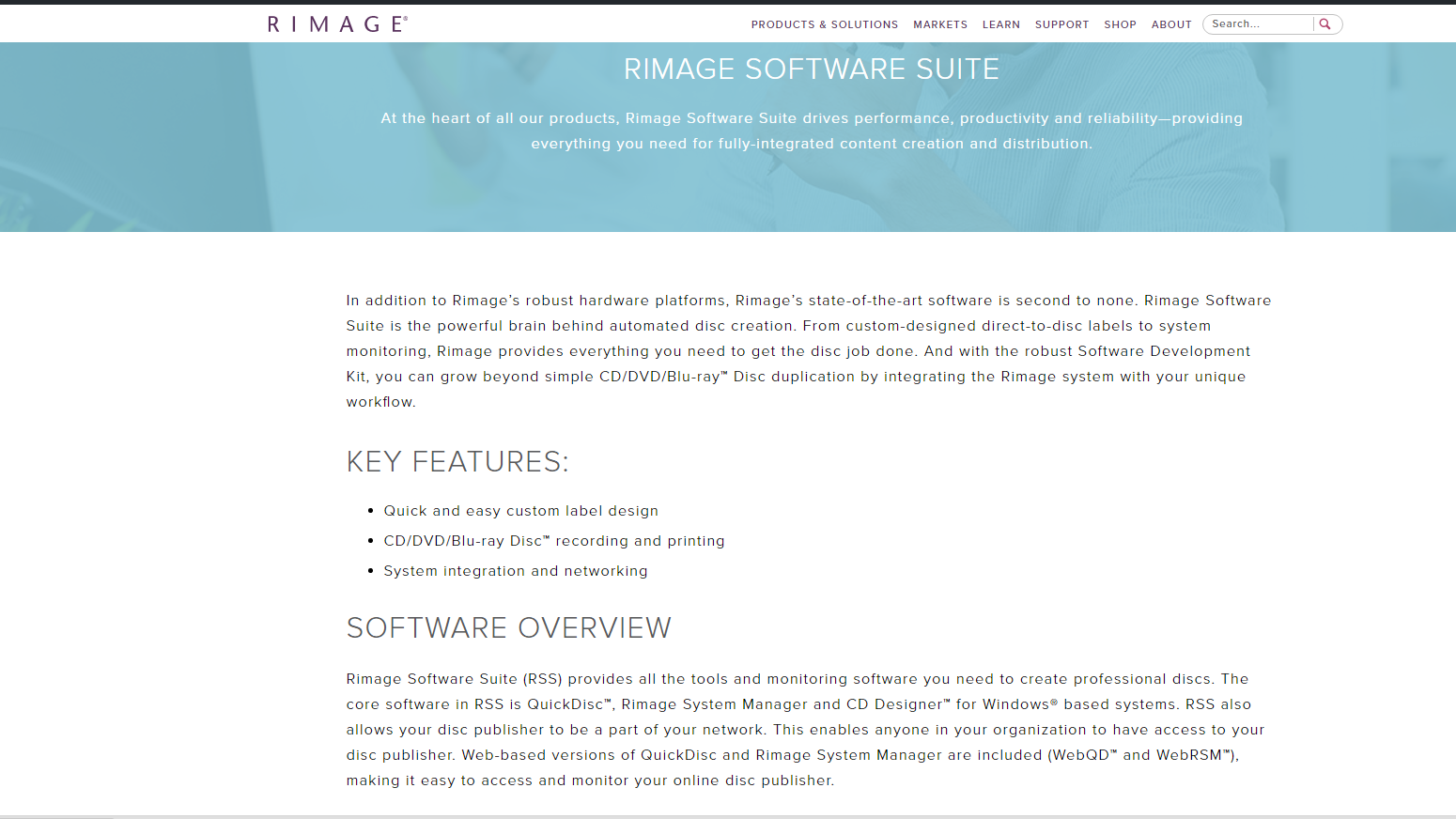Click the Rimage Software Suite banner title

pyautogui.click(x=812, y=69)
